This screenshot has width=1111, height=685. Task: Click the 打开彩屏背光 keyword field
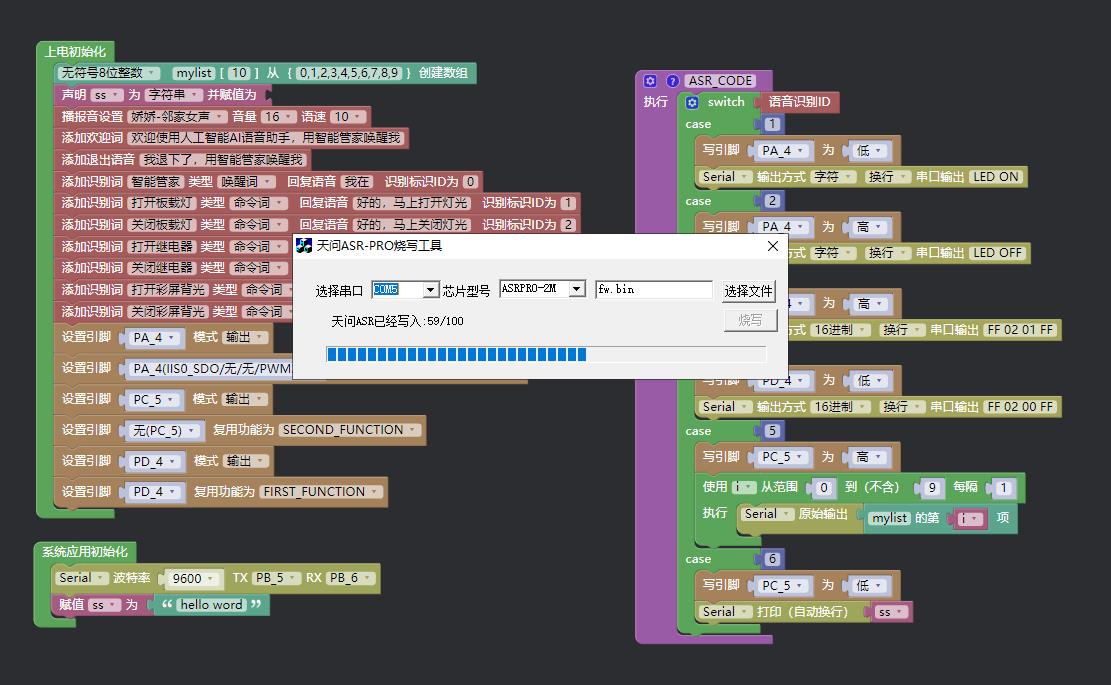pyautogui.click(x=169, y=290)
